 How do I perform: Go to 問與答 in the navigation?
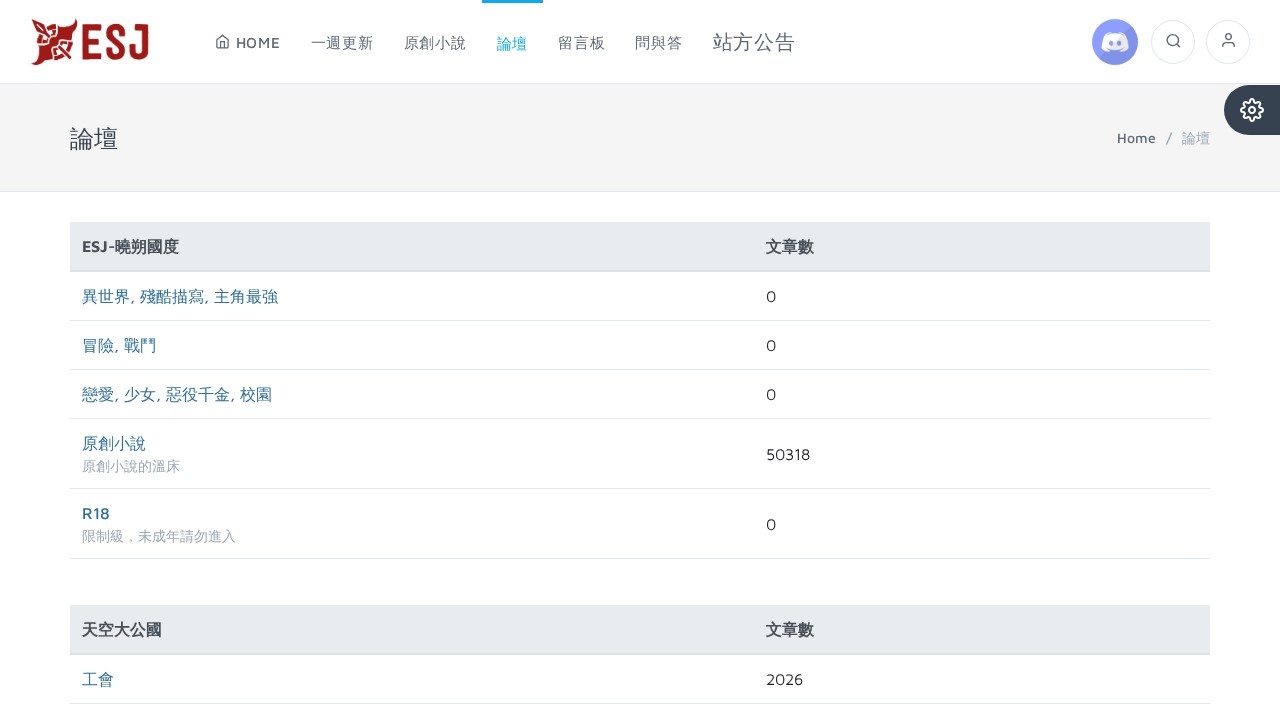pyautogui.click(x=658, y=43)
